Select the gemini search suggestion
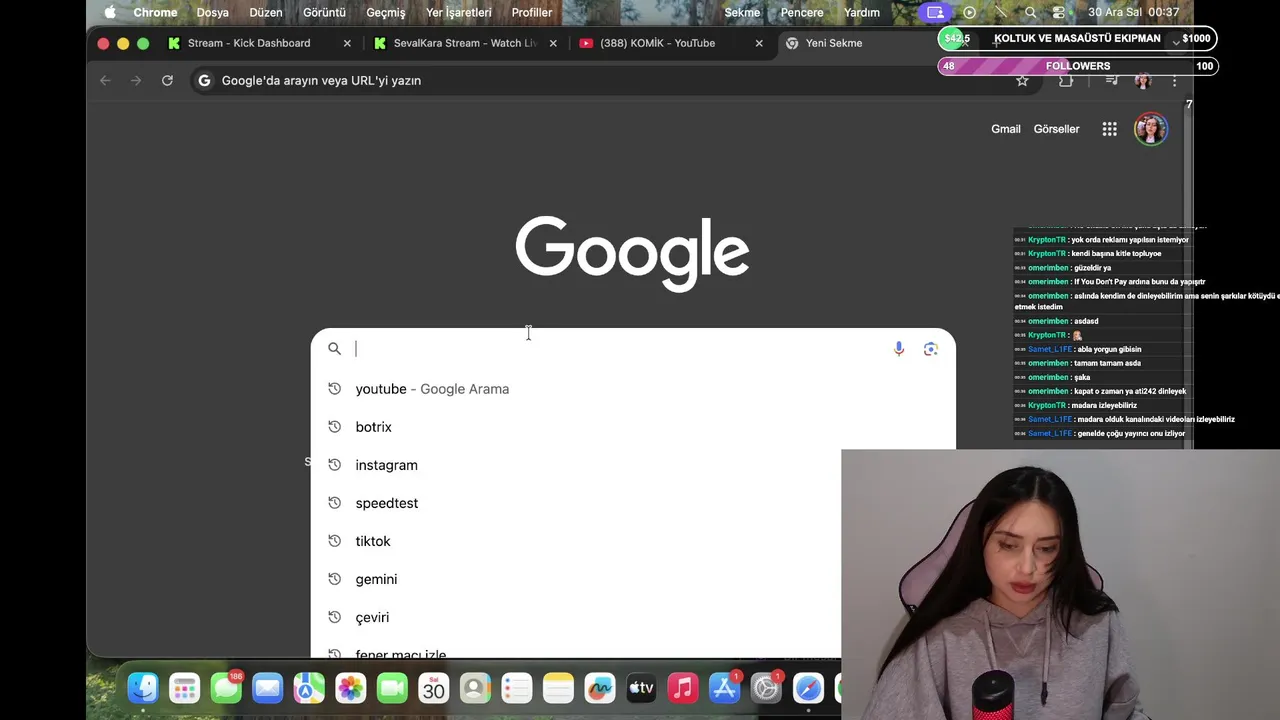This screenshot has width=1280, height=720. 576,579
